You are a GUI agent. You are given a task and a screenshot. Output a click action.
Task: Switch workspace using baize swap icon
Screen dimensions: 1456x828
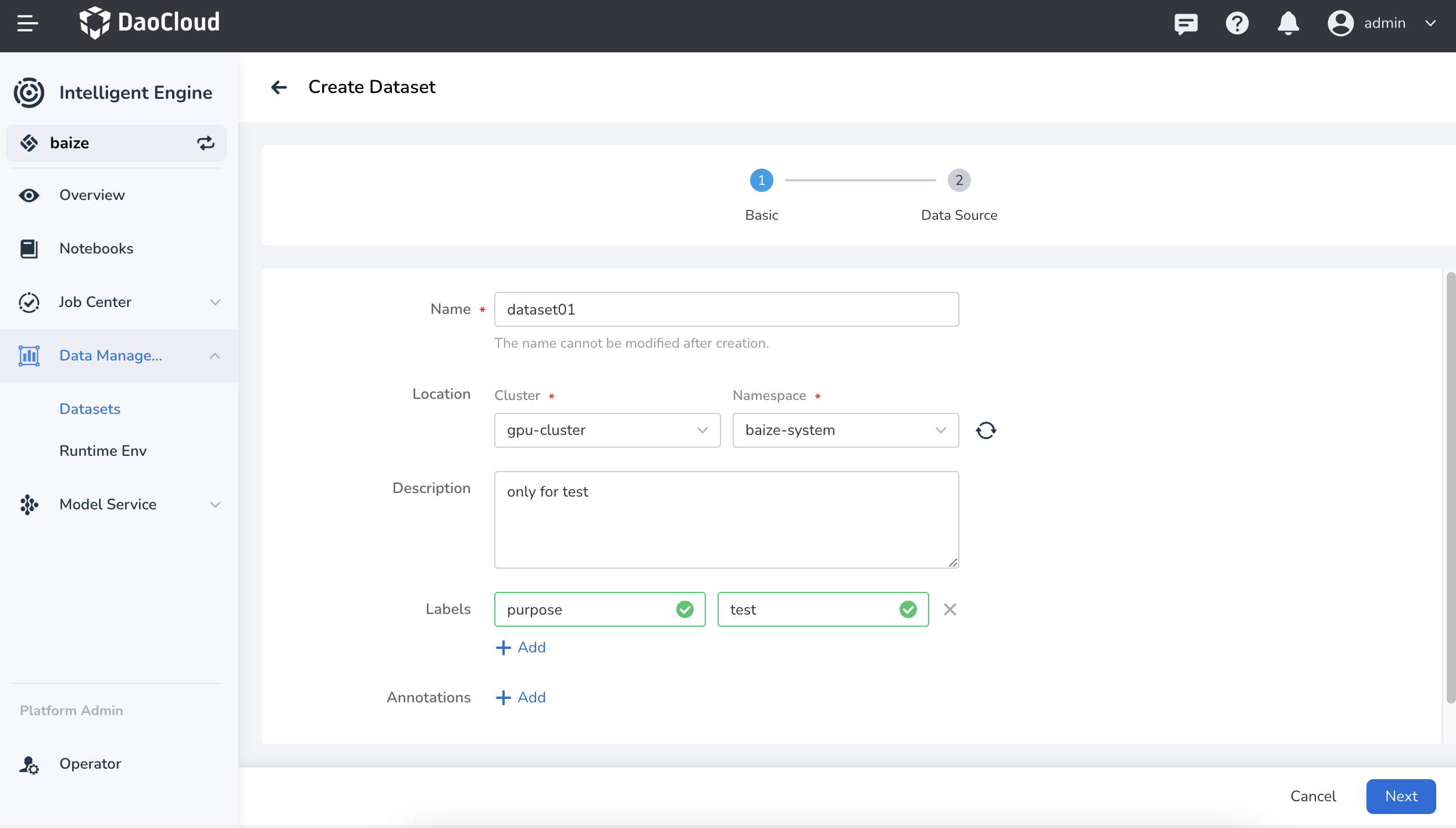tap(205, 143)
